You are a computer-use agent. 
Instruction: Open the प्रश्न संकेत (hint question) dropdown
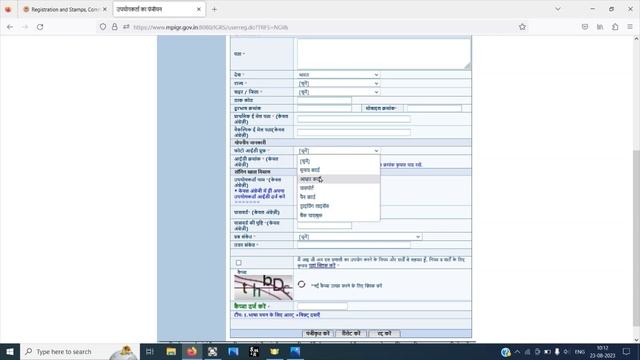pyautogui.click(x=360, y=236)
